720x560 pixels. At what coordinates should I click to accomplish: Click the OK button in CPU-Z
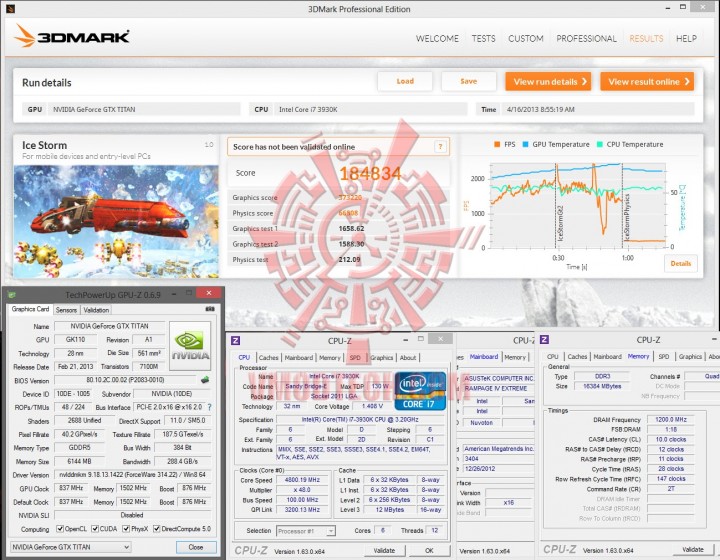tap(429, 550)
